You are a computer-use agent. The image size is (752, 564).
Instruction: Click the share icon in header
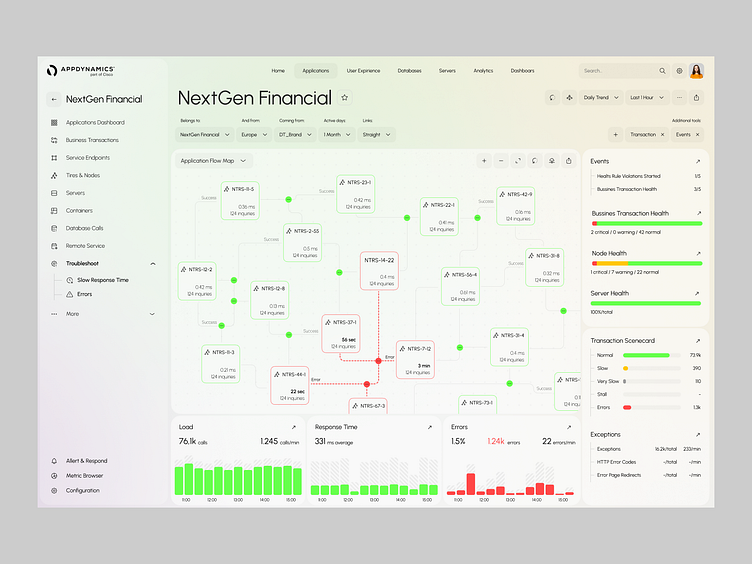696,97
